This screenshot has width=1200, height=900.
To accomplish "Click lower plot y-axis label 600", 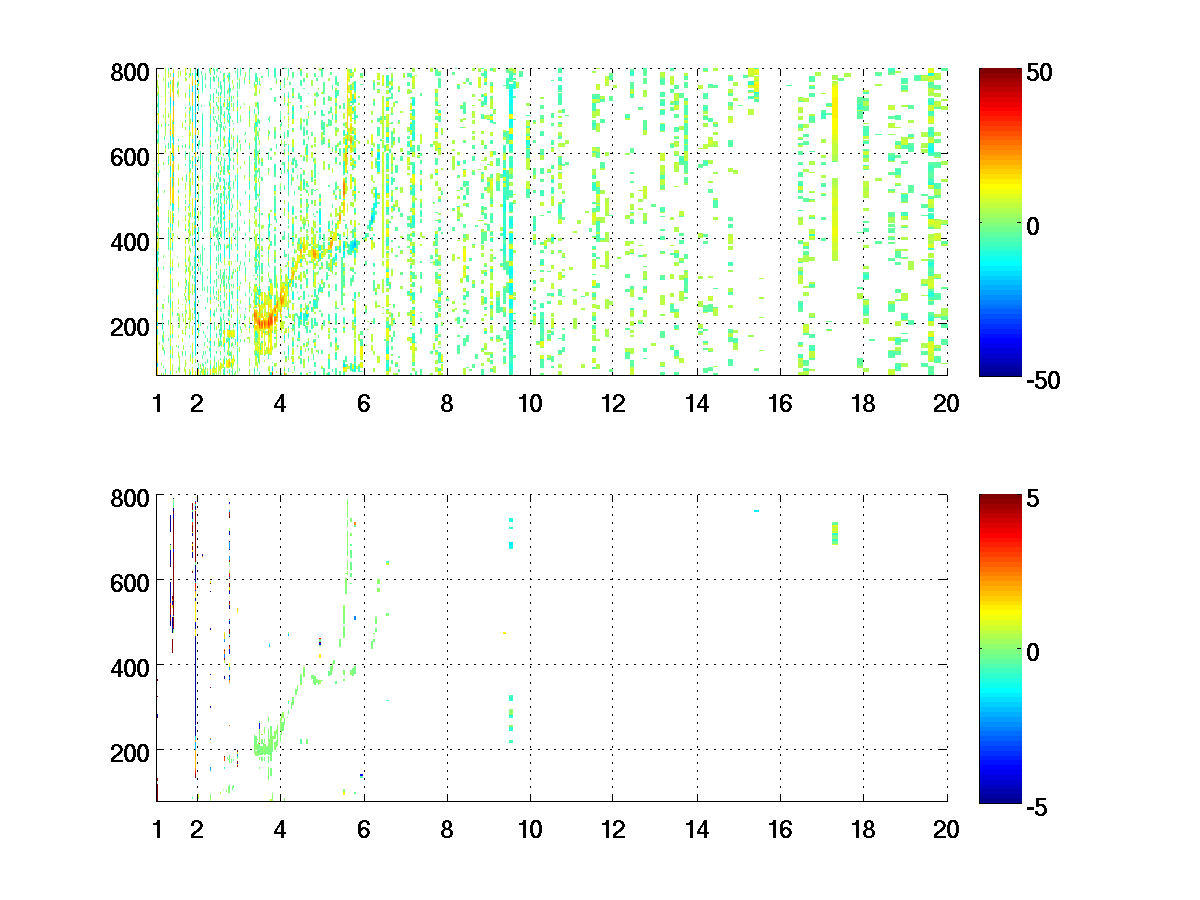I will (131, 581).
